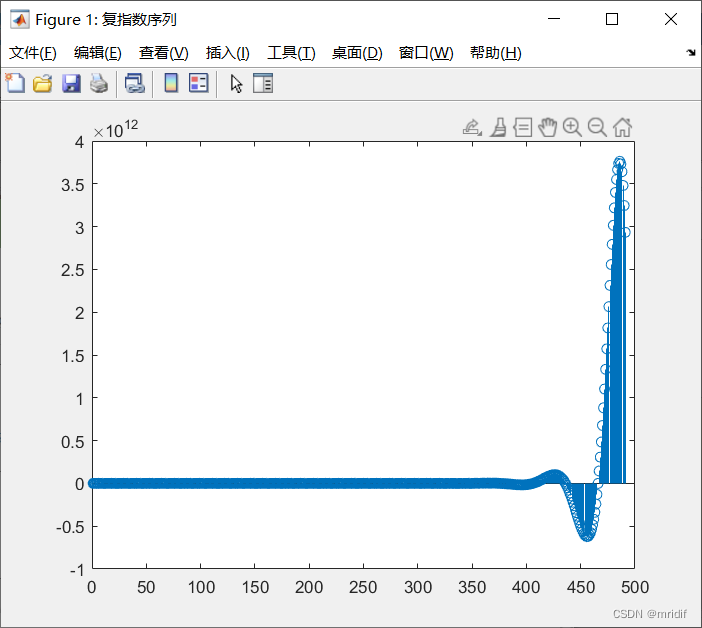Click the MATLAB logo in the title bar
Image resolution: width=702 pixels, height=628 pixels.
pos(20,20)
